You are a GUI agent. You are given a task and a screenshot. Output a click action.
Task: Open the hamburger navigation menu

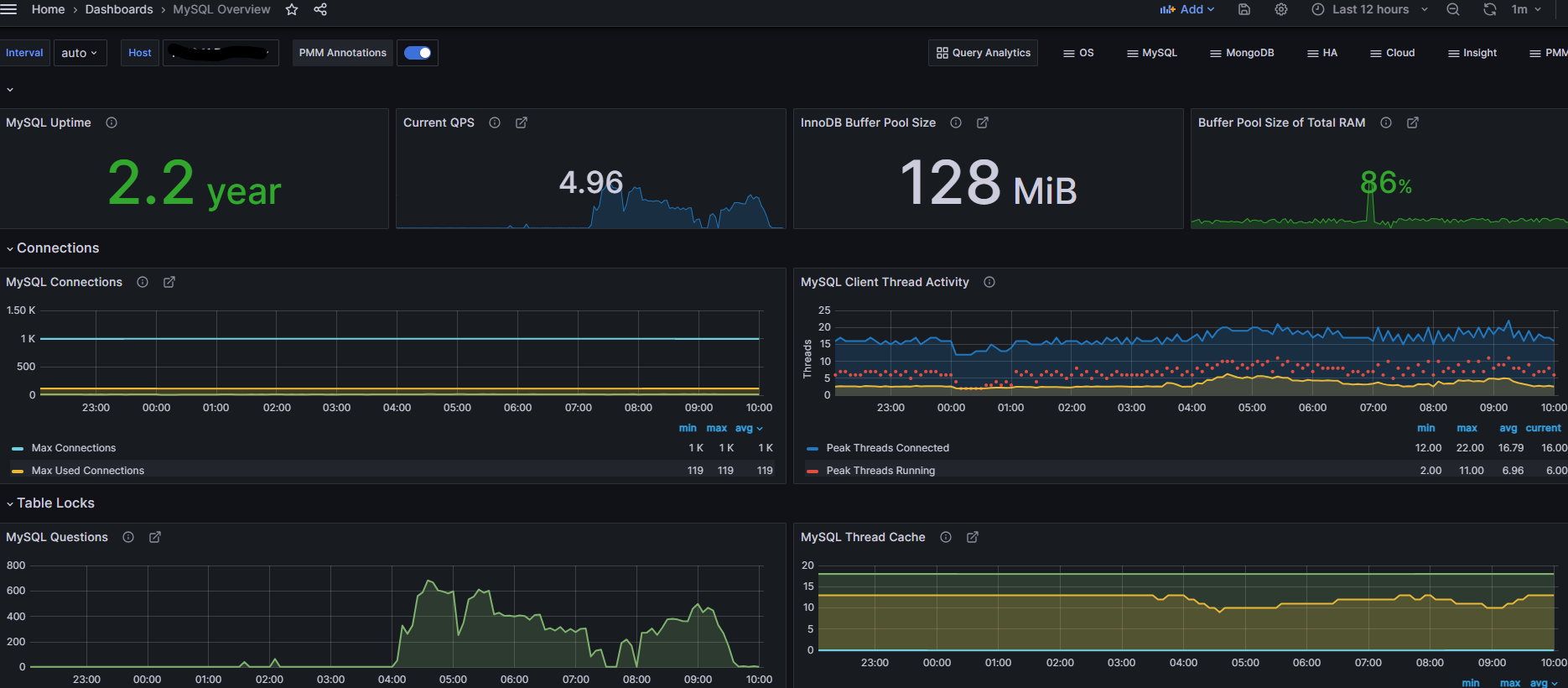8,9
